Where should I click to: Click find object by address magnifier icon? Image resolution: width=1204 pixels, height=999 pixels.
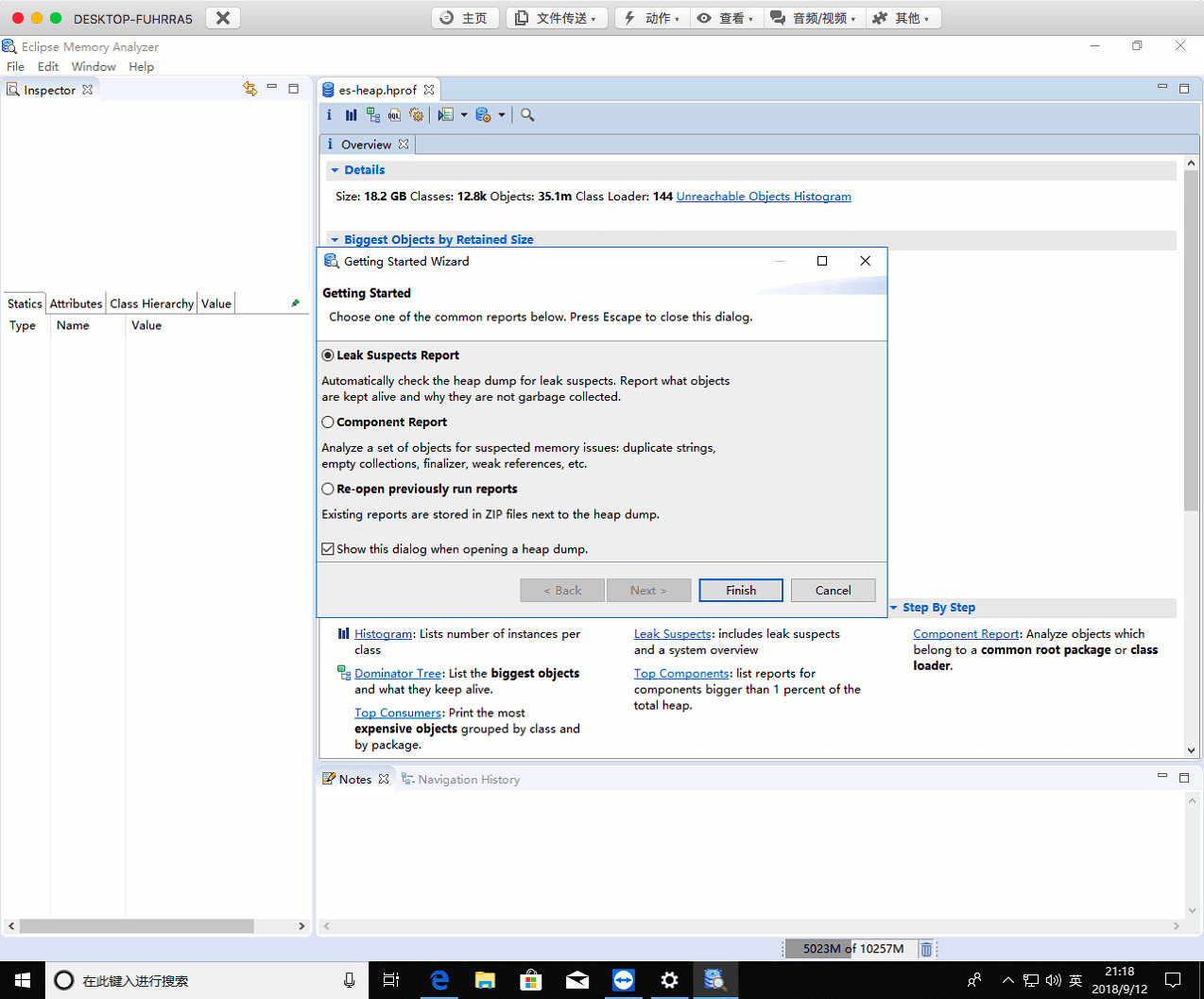coord(527,115)
